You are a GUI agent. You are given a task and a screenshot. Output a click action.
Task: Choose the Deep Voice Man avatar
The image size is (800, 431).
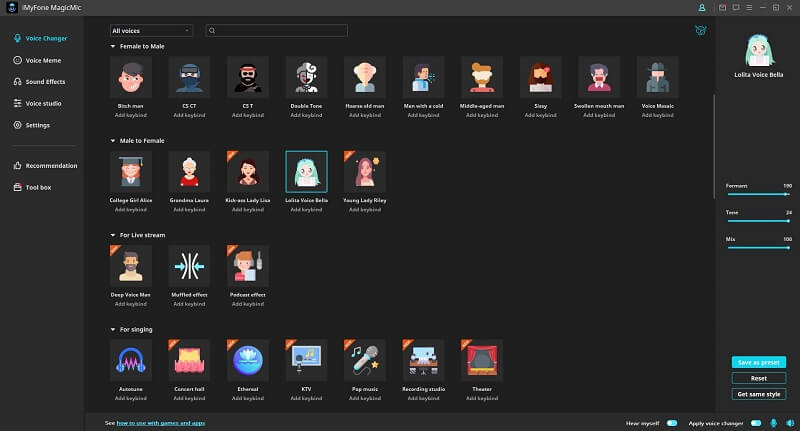131,266
